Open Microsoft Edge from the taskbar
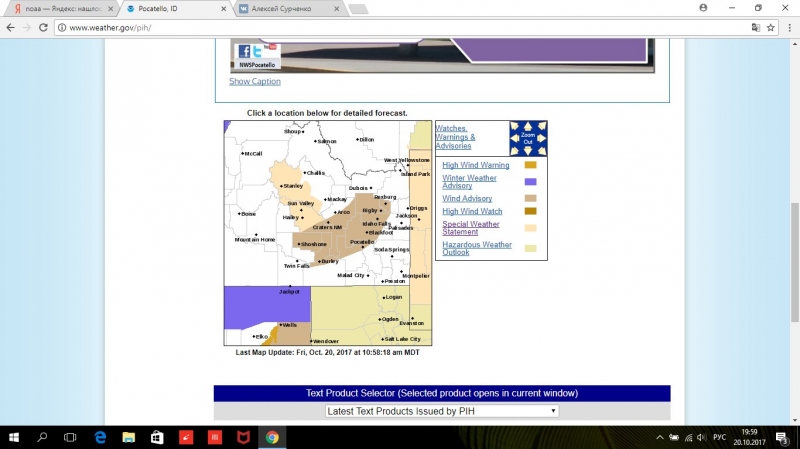Image resolution: width=800 pixels, height=449 pixels. (101, 437)
